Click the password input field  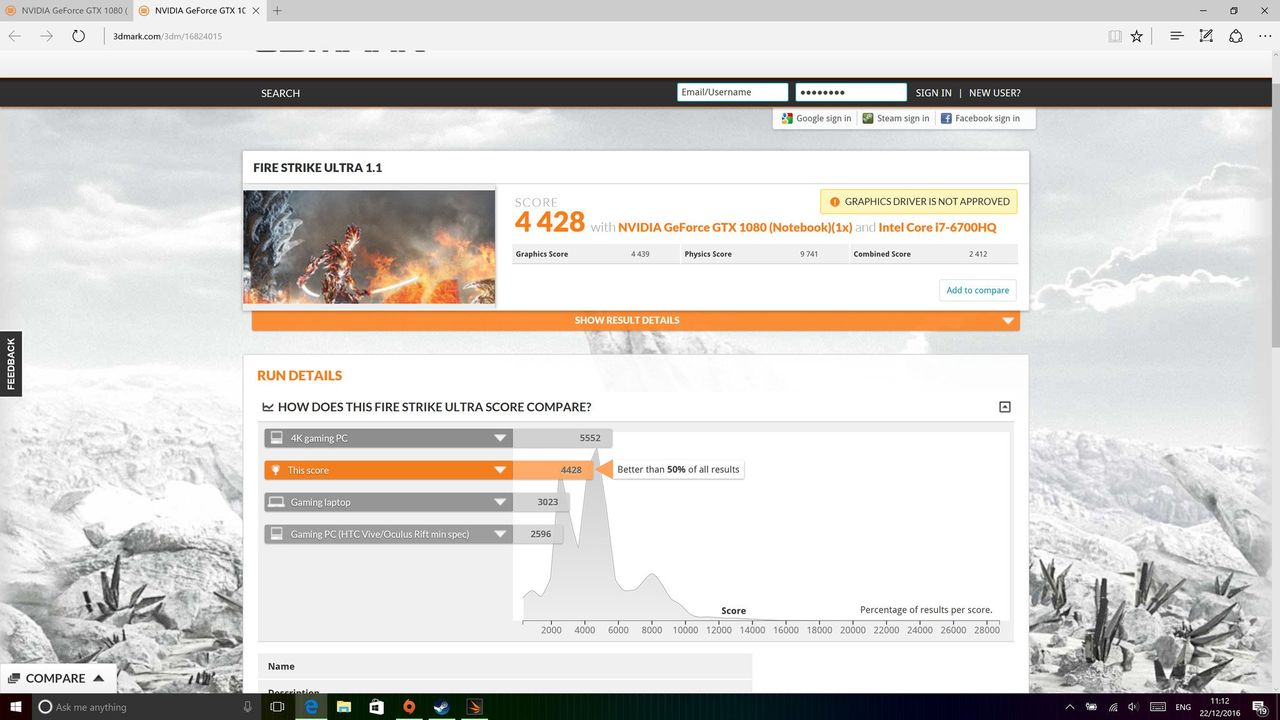[x=851, y=92]
